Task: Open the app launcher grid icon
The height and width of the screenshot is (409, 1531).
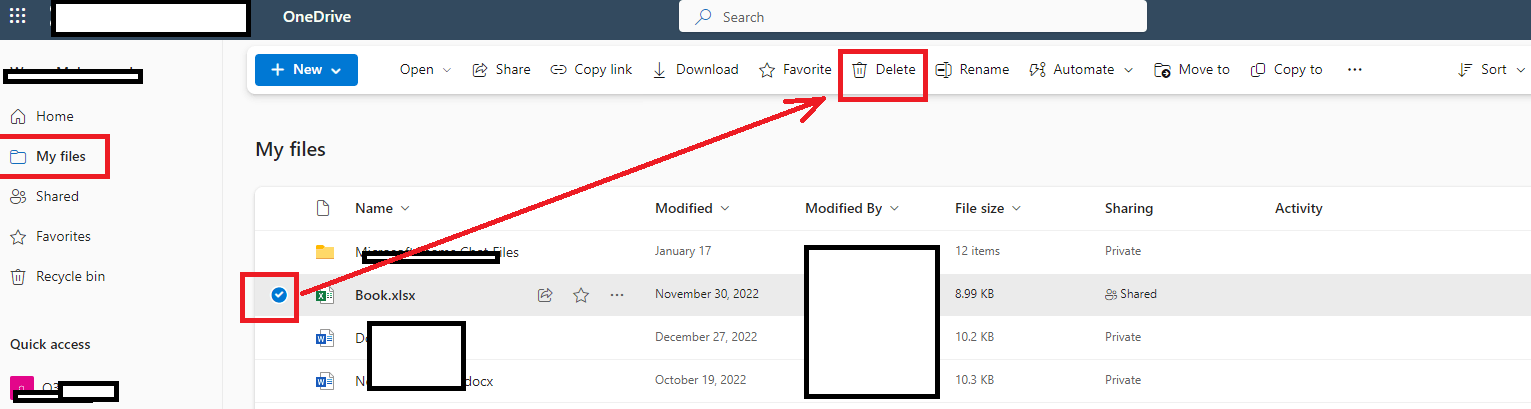Action: (18, 17)
